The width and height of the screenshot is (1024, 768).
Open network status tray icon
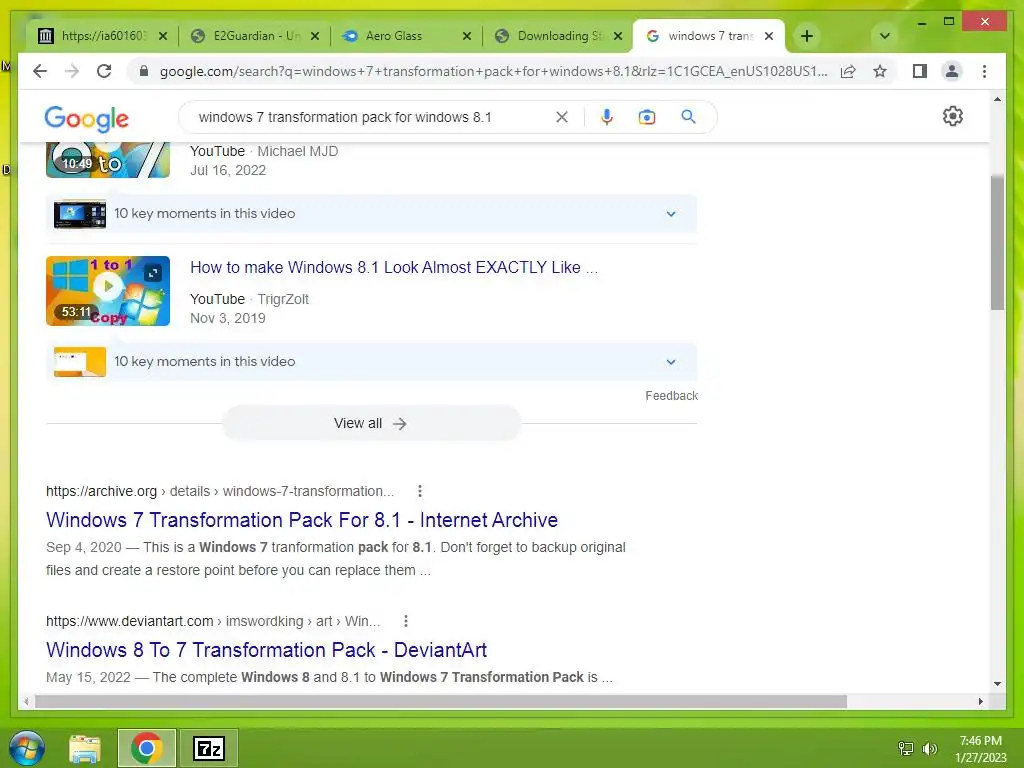[906, 748]
